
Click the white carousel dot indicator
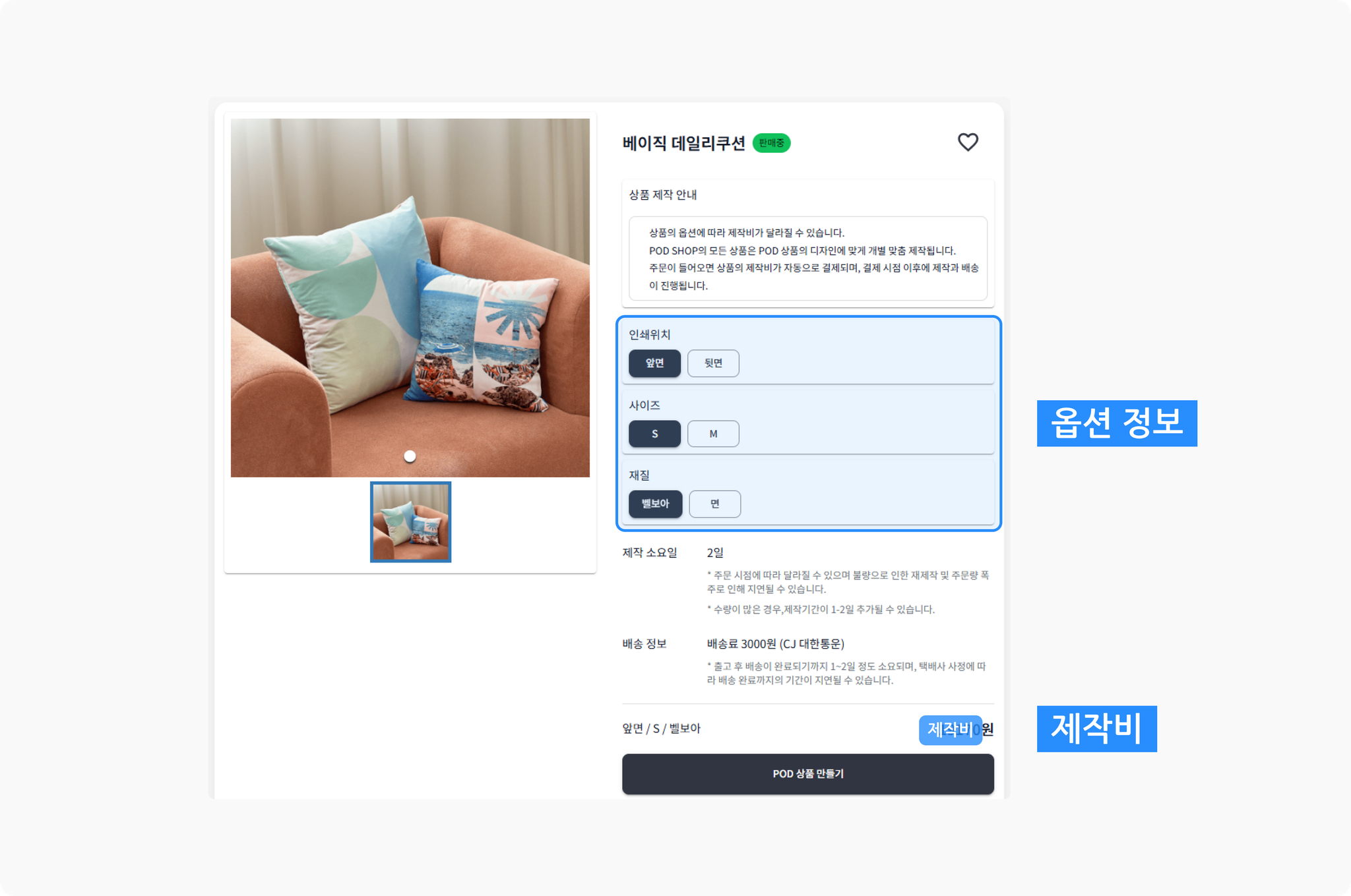[x=410, y=456]
